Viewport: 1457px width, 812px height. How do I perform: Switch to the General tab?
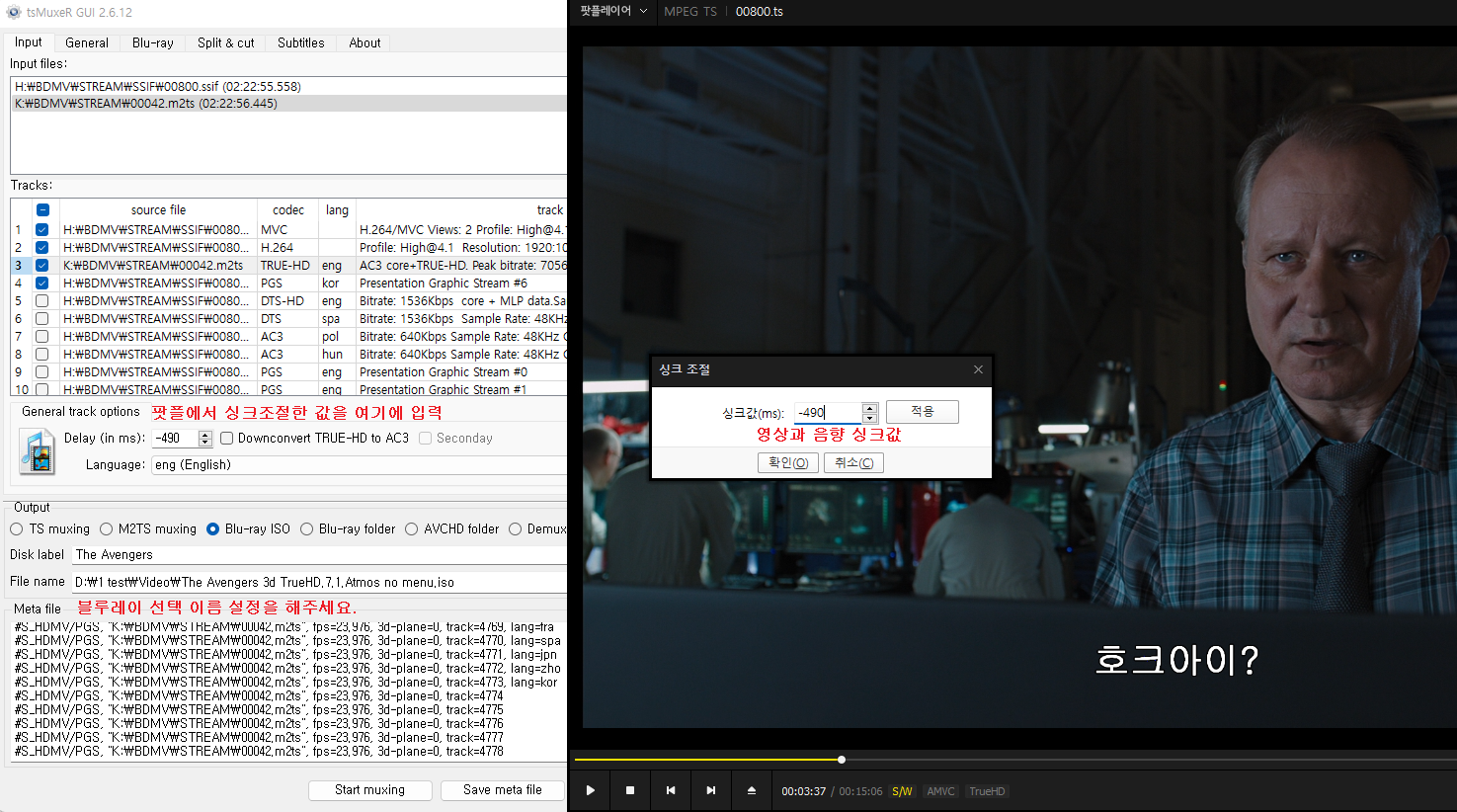coord(87,42)
